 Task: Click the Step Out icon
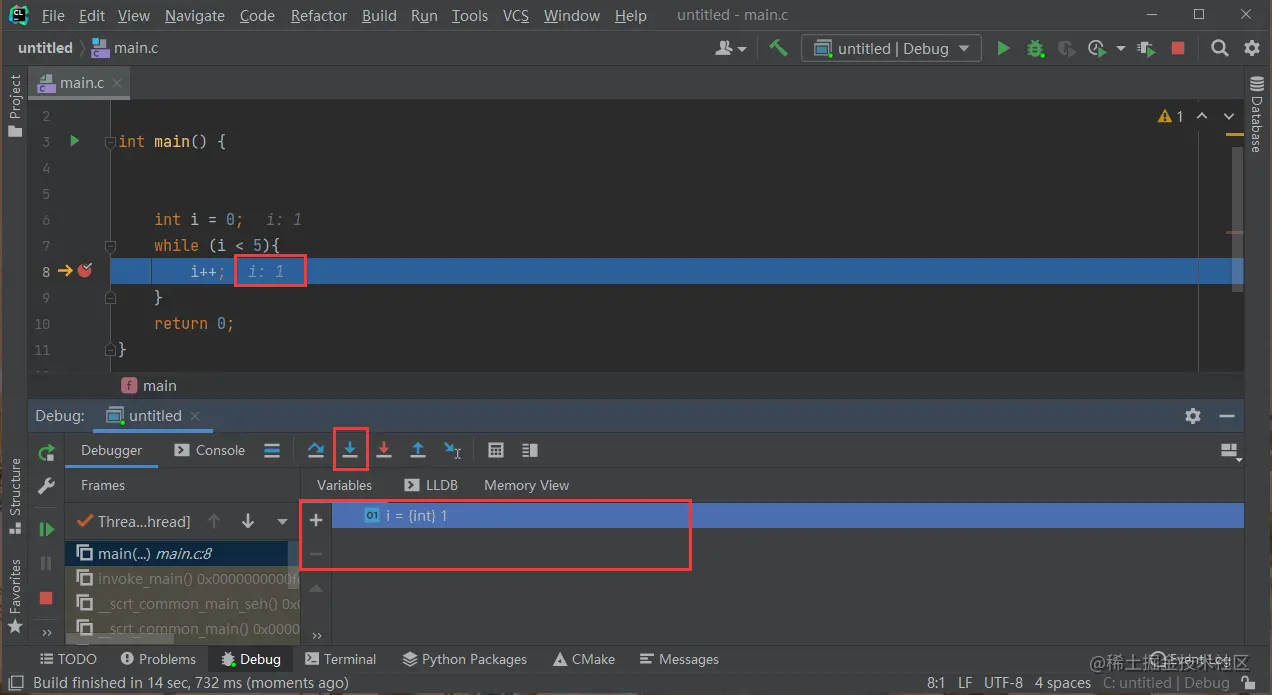click(x=418, y=450)
